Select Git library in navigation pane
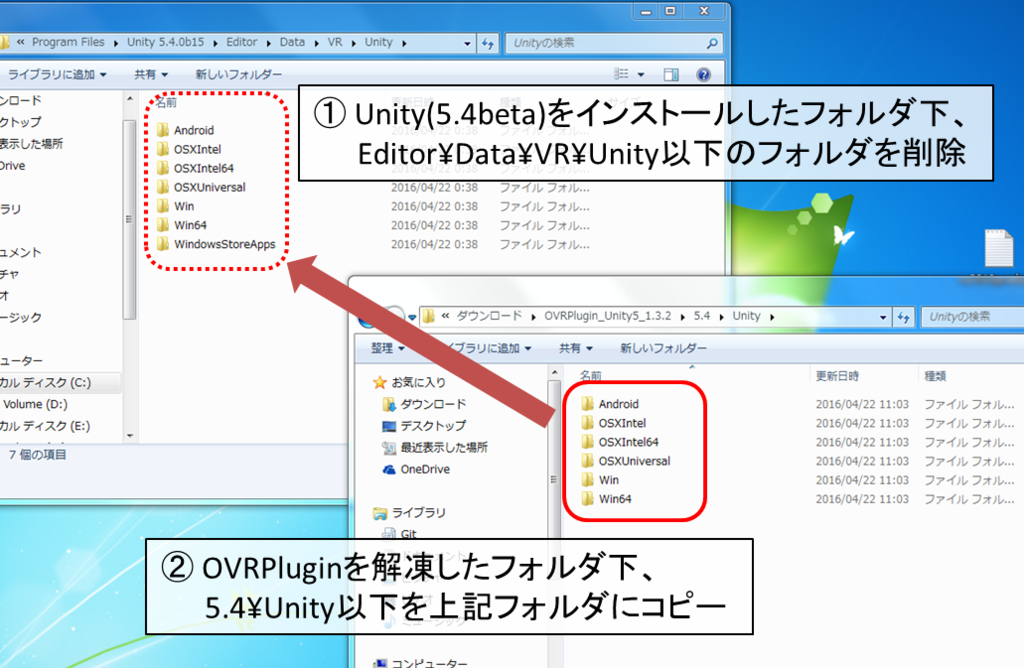 (400, 533)
